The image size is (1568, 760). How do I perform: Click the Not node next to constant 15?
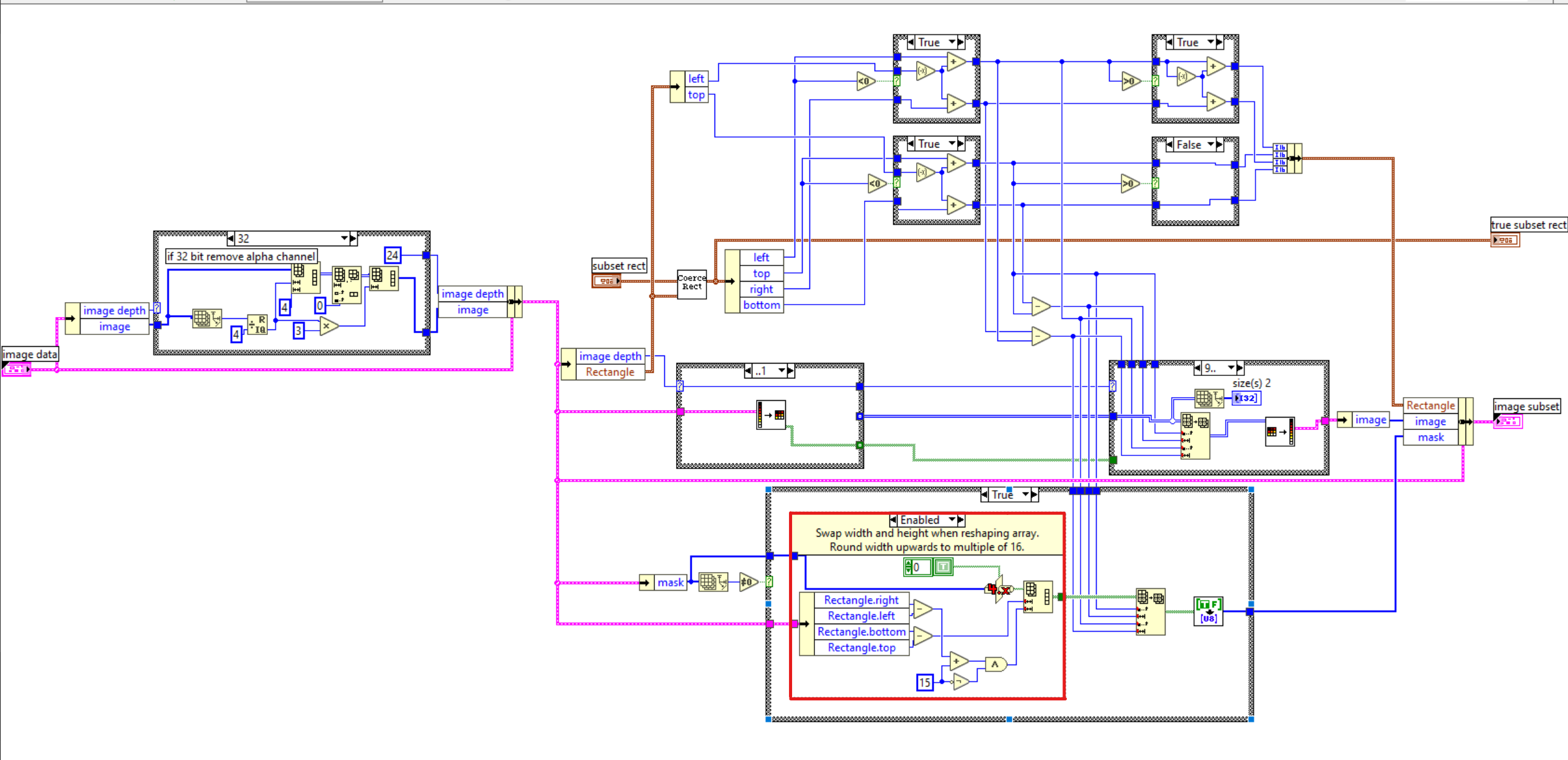961,682
